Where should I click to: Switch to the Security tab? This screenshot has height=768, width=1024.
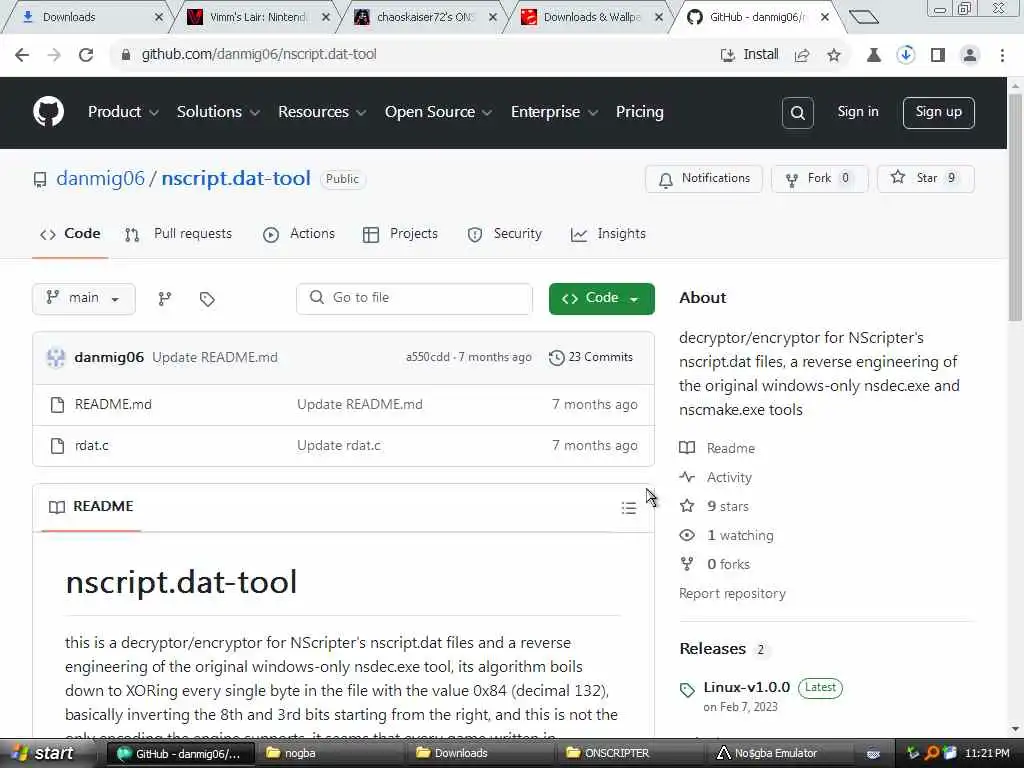(x=505, y=234)
